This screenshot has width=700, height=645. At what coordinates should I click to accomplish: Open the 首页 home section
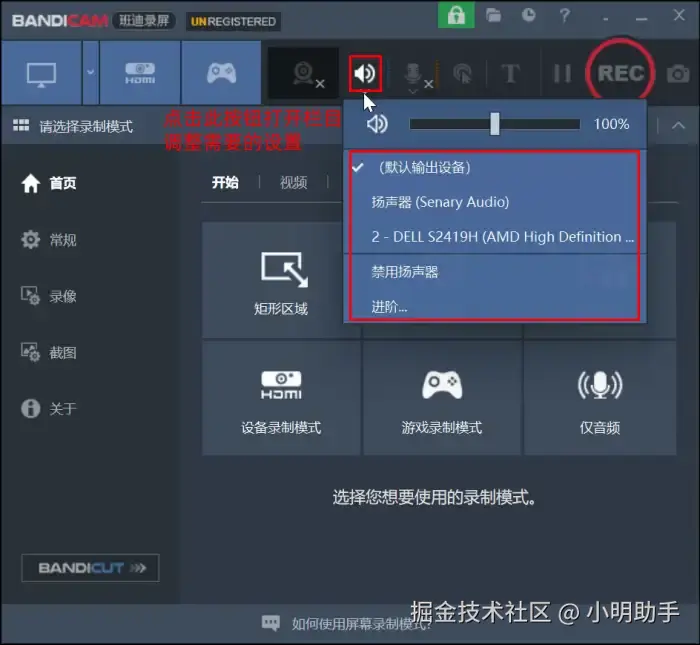point(49,183)
